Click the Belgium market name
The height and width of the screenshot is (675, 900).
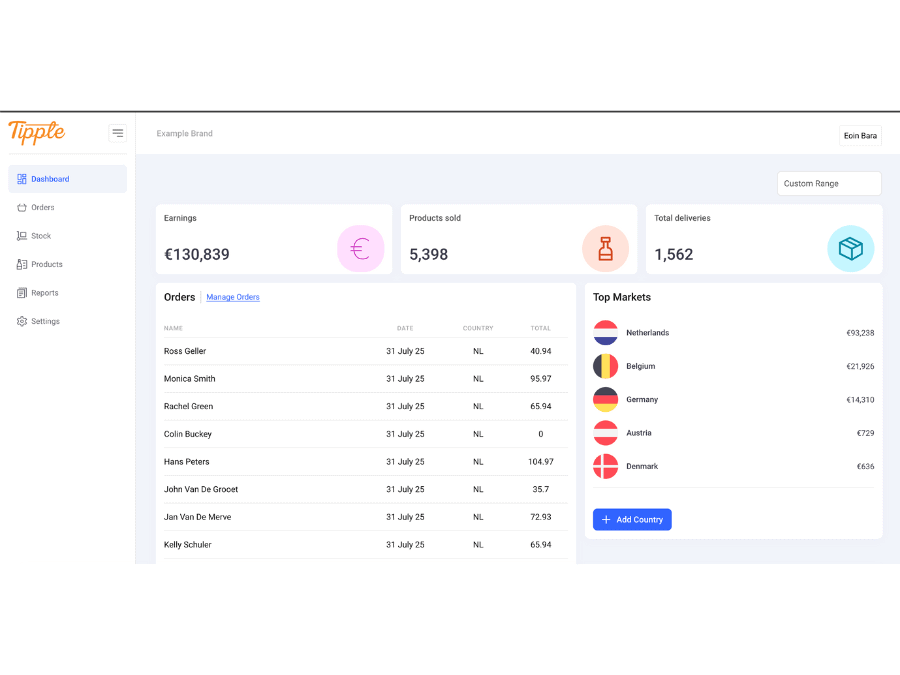641,366
